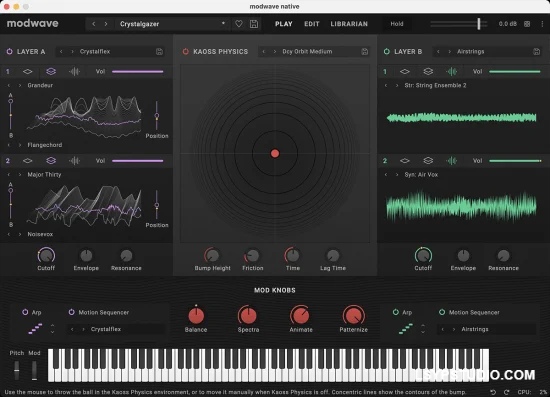The height and width of the screenshot is (397, 550).
Task: Click the Layer A Cutoff knob
Action: 46,256
